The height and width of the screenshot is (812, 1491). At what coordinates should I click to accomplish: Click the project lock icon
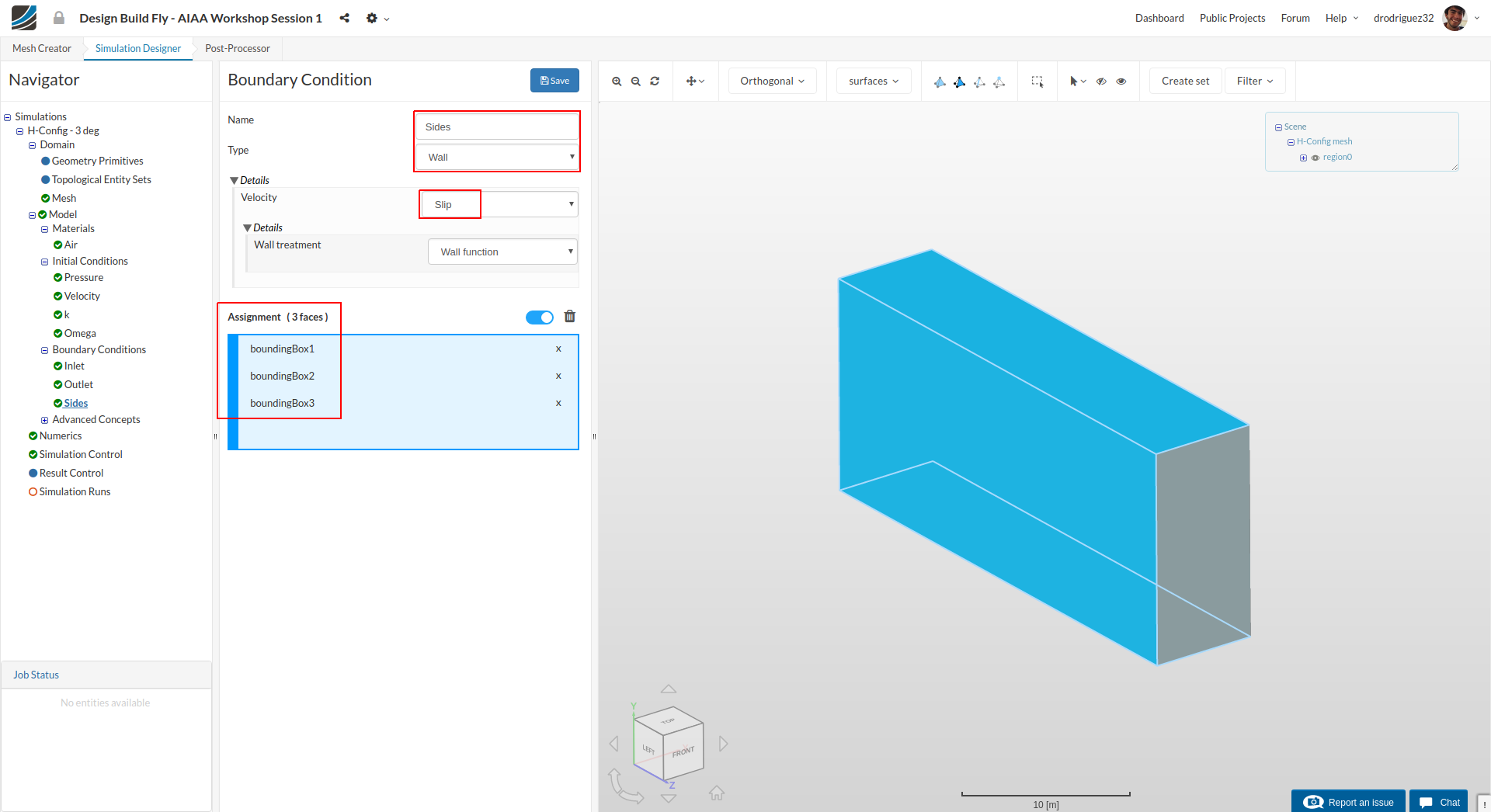(59, 17)
